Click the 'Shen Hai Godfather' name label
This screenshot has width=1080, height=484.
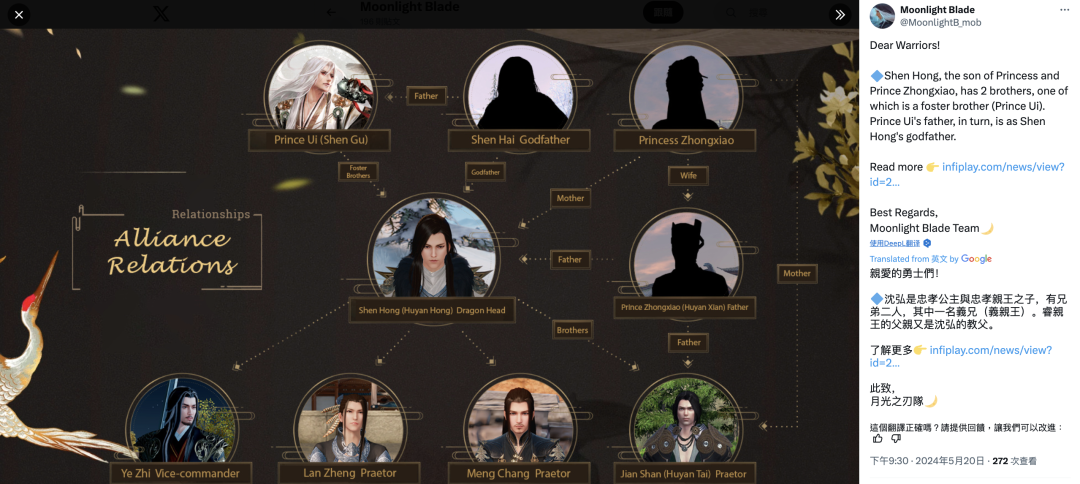click(x=520, y=140)
